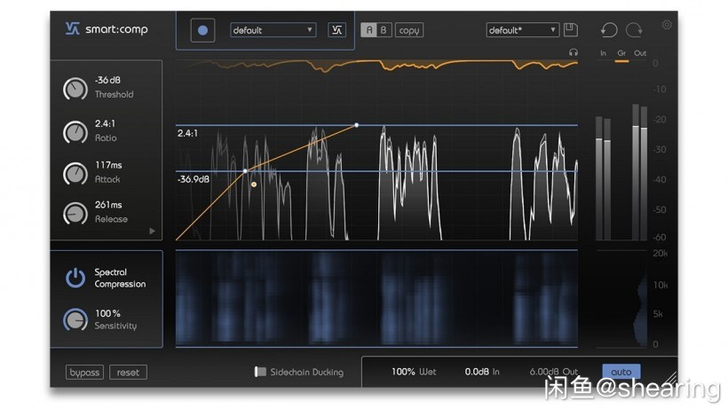Select the Gr meter tab
Screen dimensions: 728x409
[x=622, y=53]
